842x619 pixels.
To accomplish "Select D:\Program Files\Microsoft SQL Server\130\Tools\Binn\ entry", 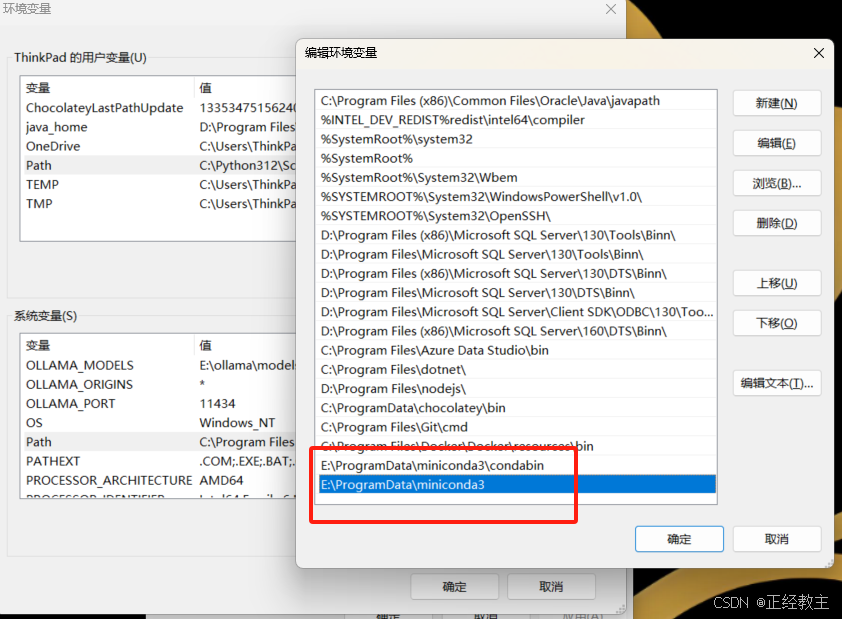I will [x=517, y=254].
